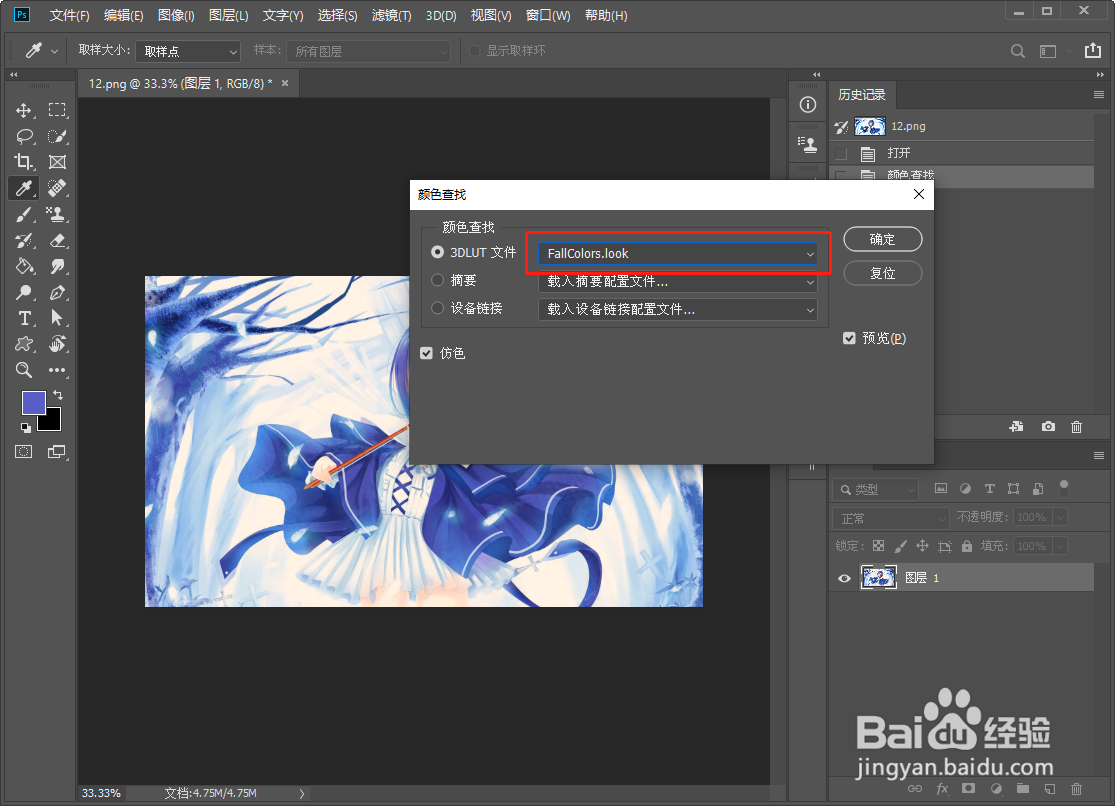Delete current history state trash icon
Screen dimensions: 1115x806
click(1077, 427)
